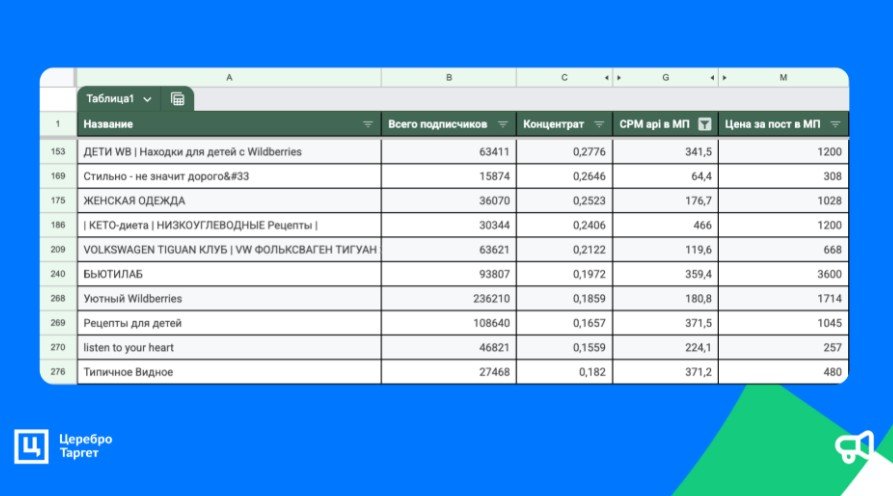Select the Уютный Wildberries cell

(229, 298)
